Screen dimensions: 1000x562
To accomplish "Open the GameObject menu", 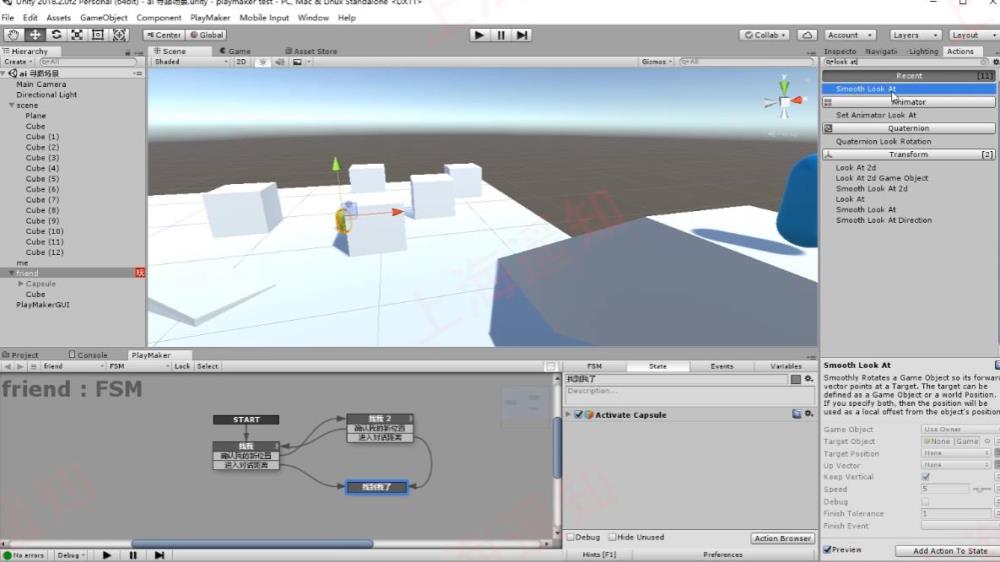I will [x=103, y=18].
